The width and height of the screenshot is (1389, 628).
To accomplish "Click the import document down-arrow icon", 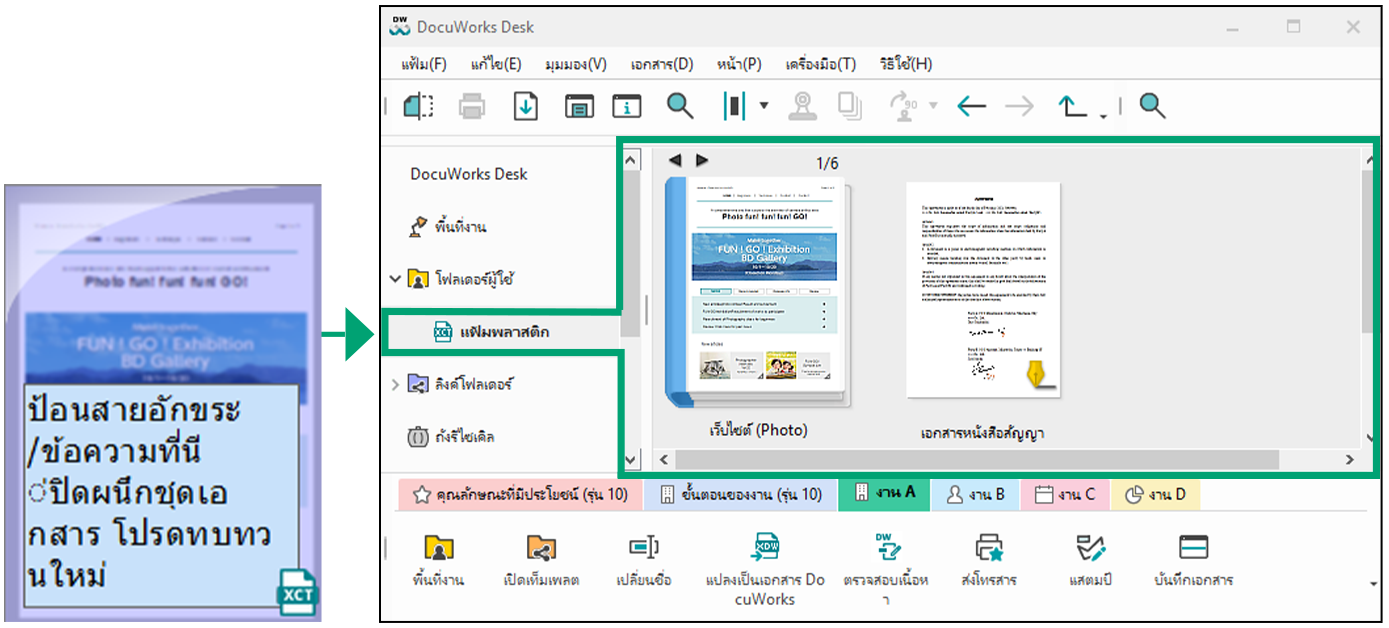I will click(x=525, y=106).
